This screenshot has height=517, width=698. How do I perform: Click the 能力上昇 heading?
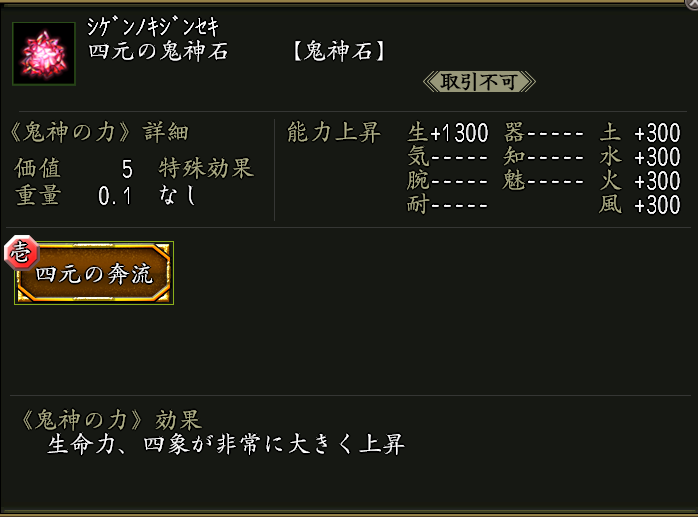click(x=333, y=132)
